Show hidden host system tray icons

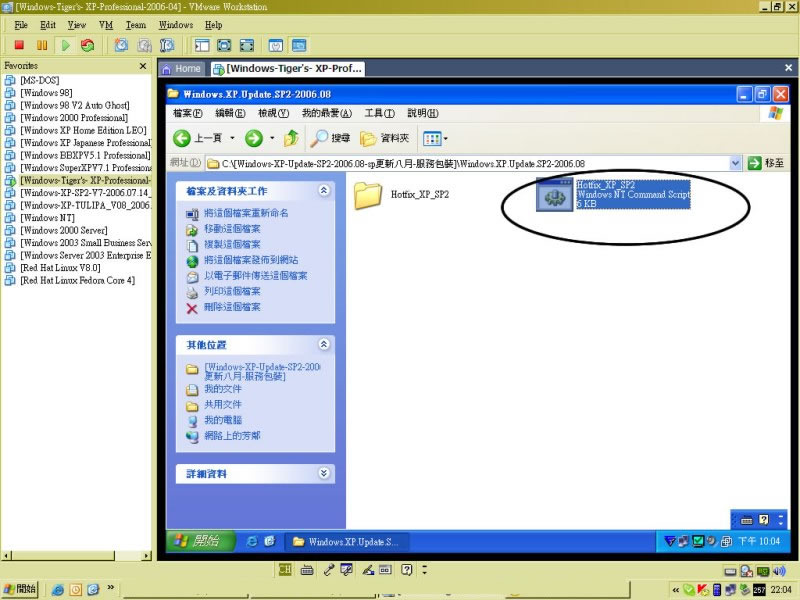(x=676, y=590)
